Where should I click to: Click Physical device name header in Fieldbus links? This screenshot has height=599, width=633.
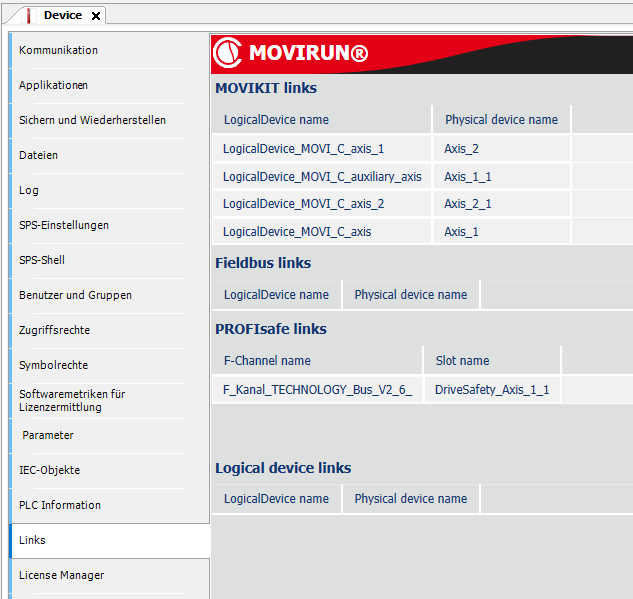point(411,295)
